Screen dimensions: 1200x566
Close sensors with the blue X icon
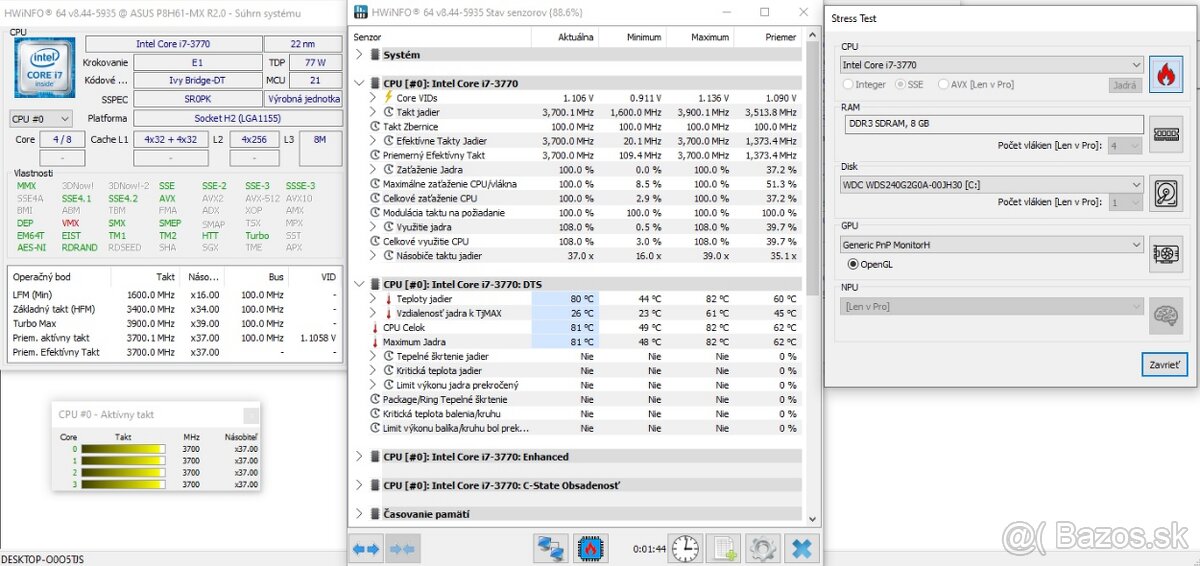[x=800, y=548]
